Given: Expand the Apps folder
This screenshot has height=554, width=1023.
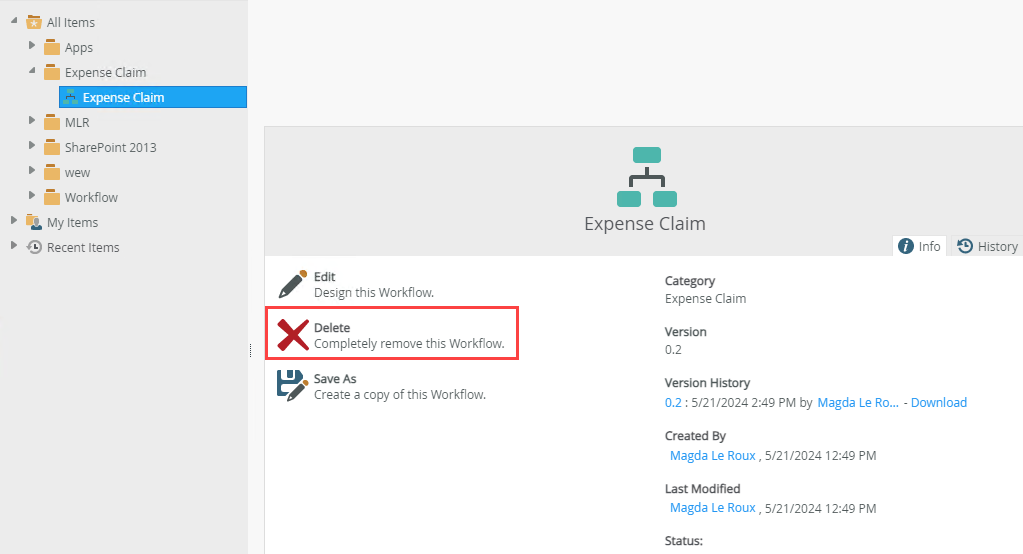Looking at the screenshot, I should click(x=31, y=46).
